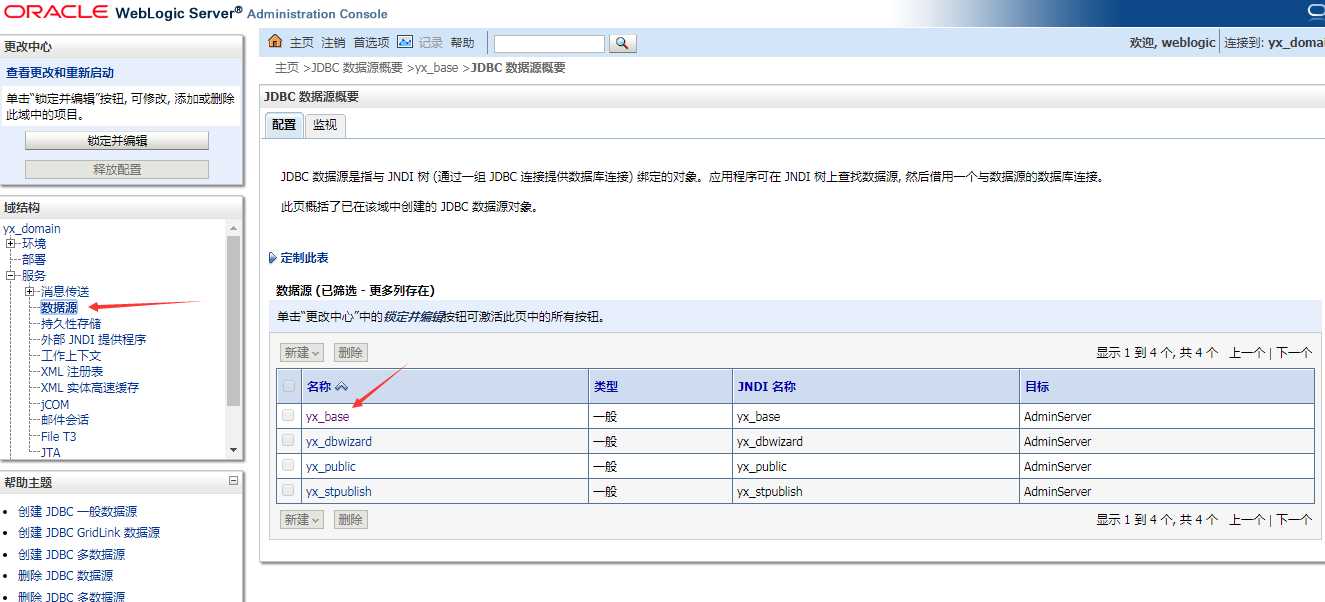Screen dimensions: 1325x602
Task: Expand the 环境 tree node
Action: pyautogui.click(x=11, y=244)
